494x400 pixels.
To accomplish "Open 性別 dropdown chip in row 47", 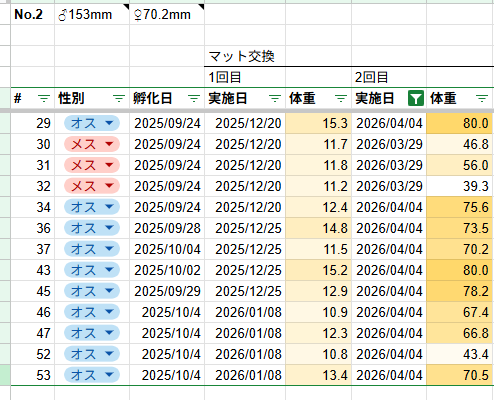I will click(92, 333).
